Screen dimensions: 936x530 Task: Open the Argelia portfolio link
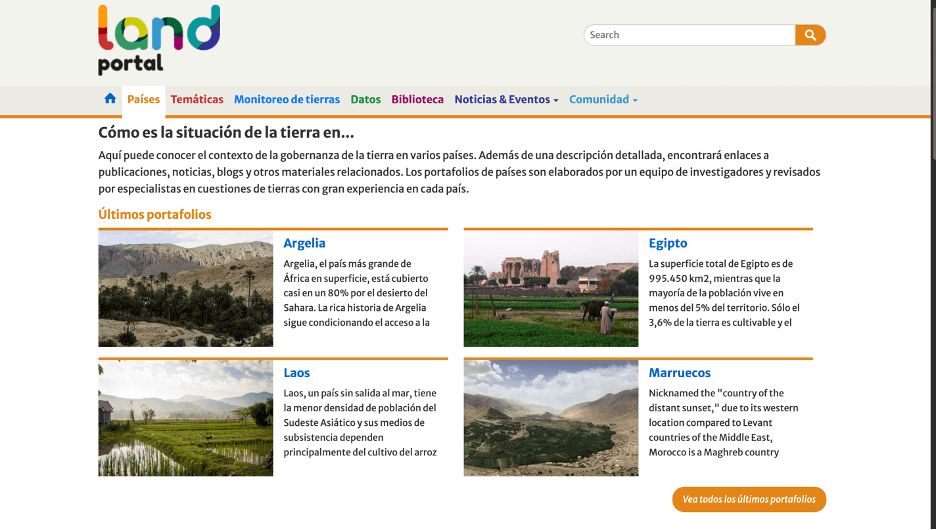pos(304,243)
